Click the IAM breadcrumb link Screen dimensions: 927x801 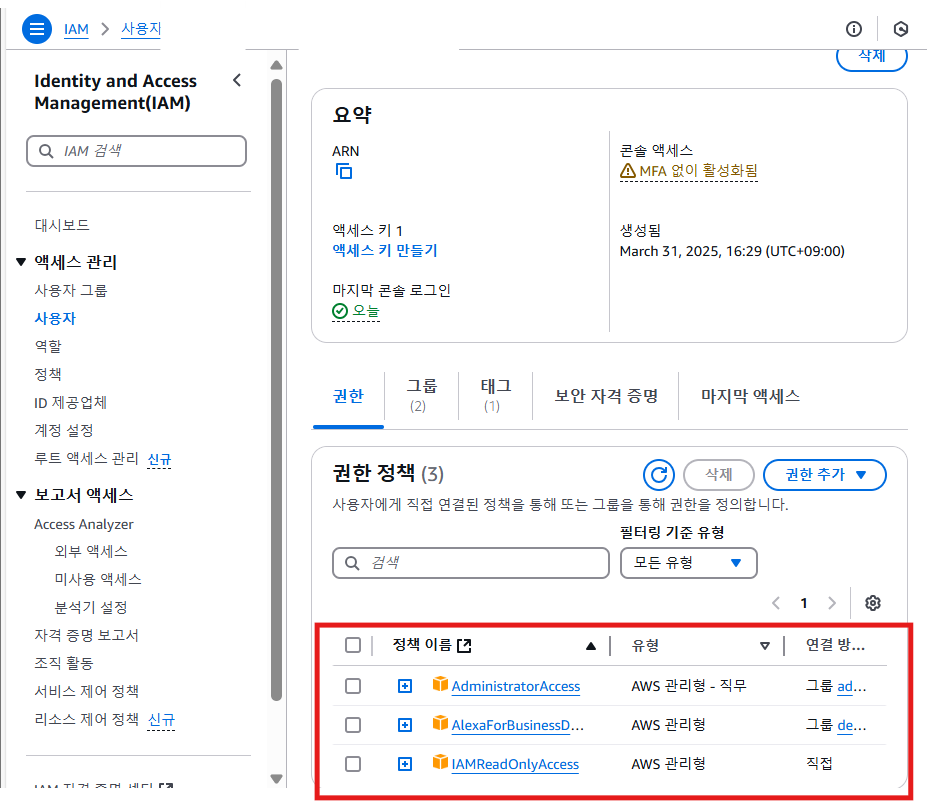pyautogui.click(x=76, y=29)
